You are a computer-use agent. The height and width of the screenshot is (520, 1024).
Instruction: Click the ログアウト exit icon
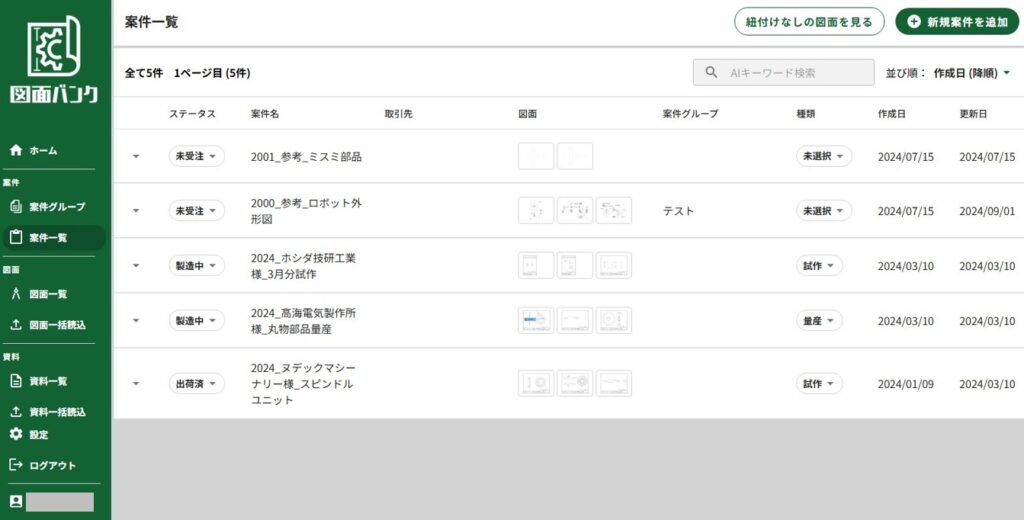16,465
